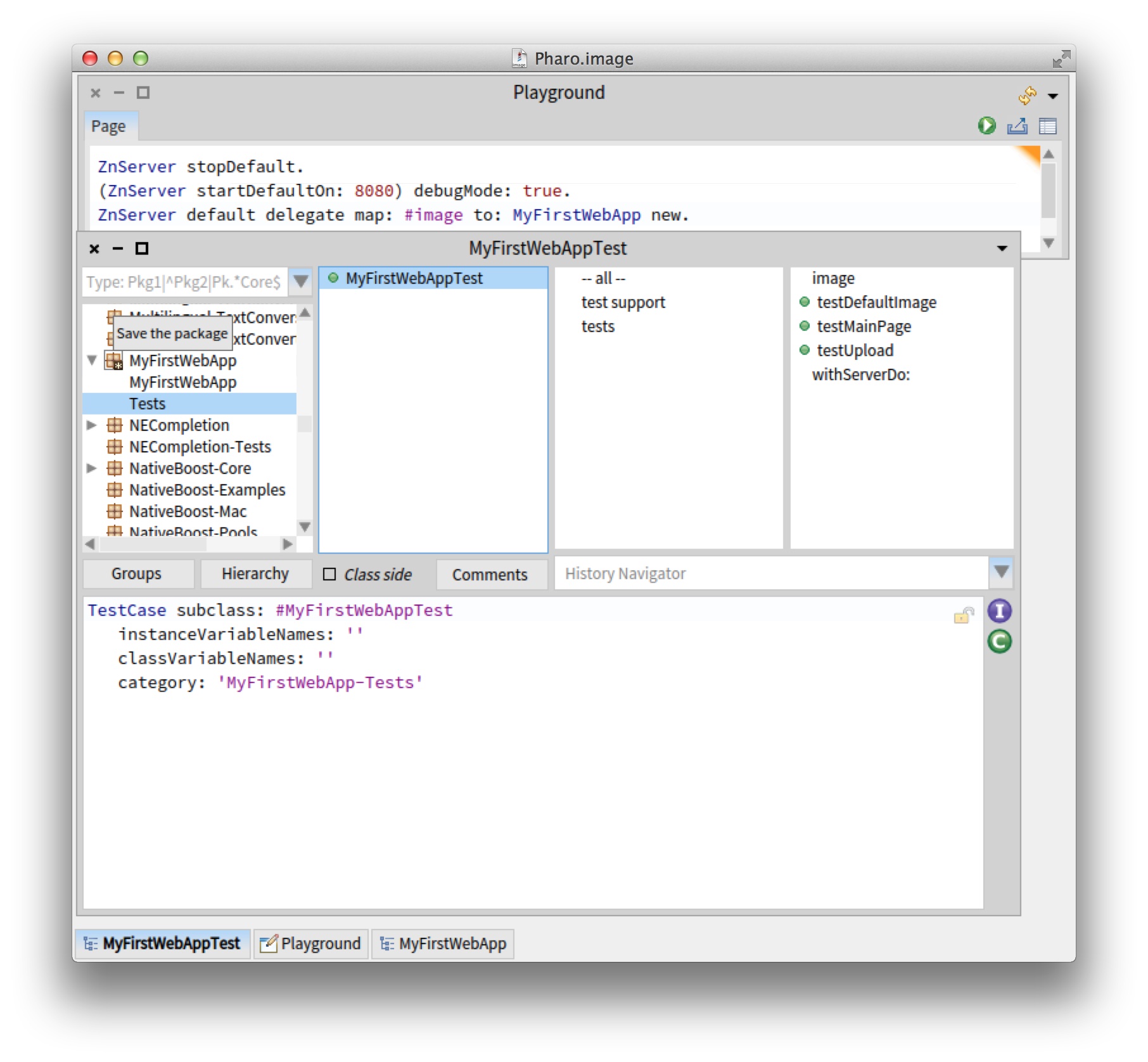
Task: Open the History Navigator dropdown
Action: (1001, 572)
